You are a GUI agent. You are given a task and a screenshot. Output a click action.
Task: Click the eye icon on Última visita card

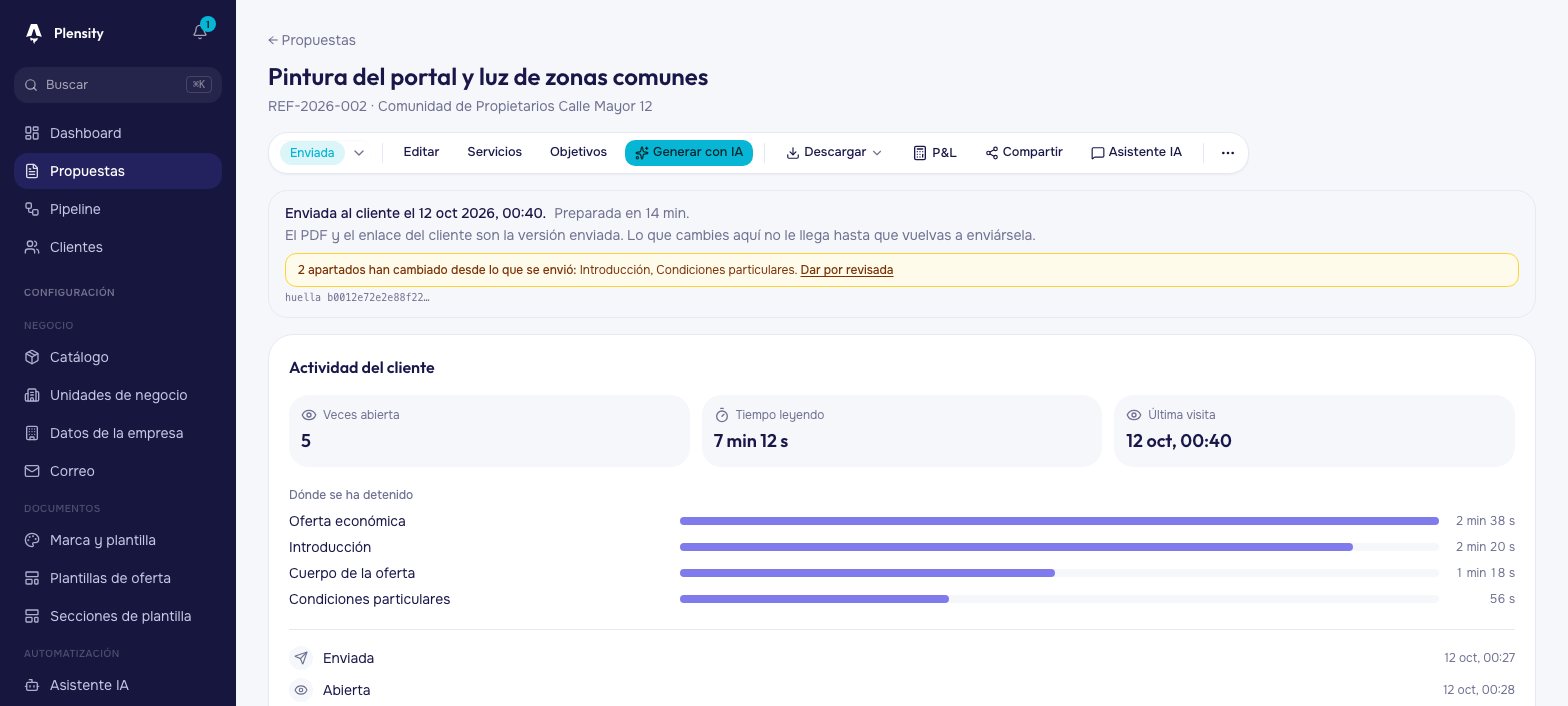[1134, 414]
